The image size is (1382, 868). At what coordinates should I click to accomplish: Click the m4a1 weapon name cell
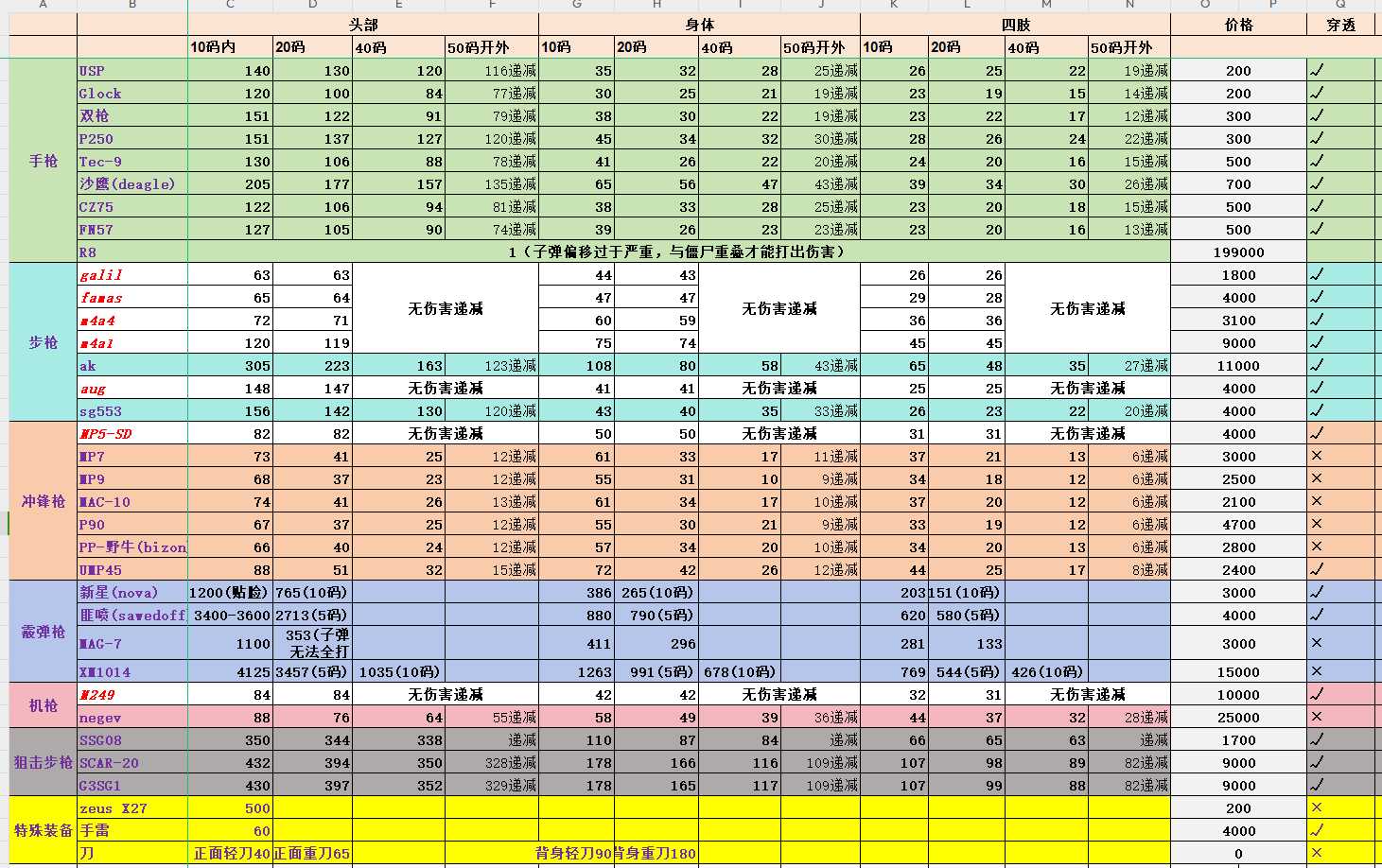[x=132, y=342]
